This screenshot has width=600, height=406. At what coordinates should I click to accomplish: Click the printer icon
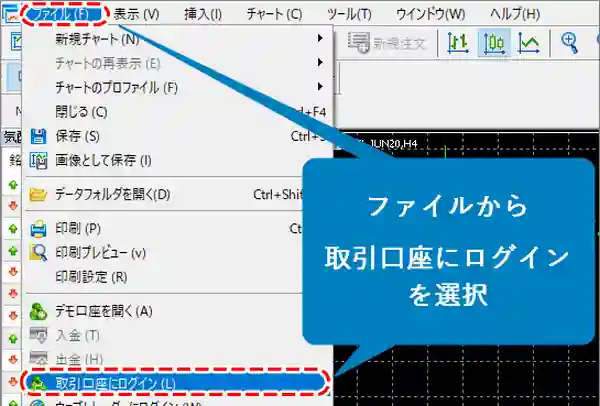(x=38, y=229)
